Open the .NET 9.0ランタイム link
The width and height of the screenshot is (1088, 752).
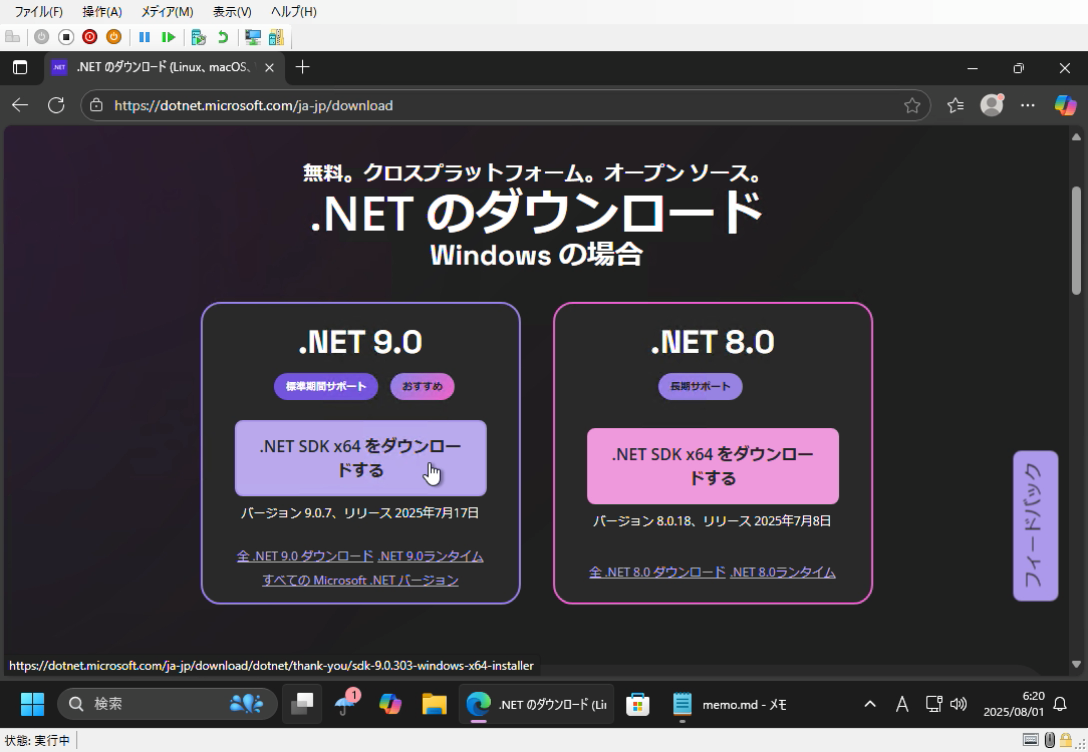pyautogui.click(x=431, y=556)
